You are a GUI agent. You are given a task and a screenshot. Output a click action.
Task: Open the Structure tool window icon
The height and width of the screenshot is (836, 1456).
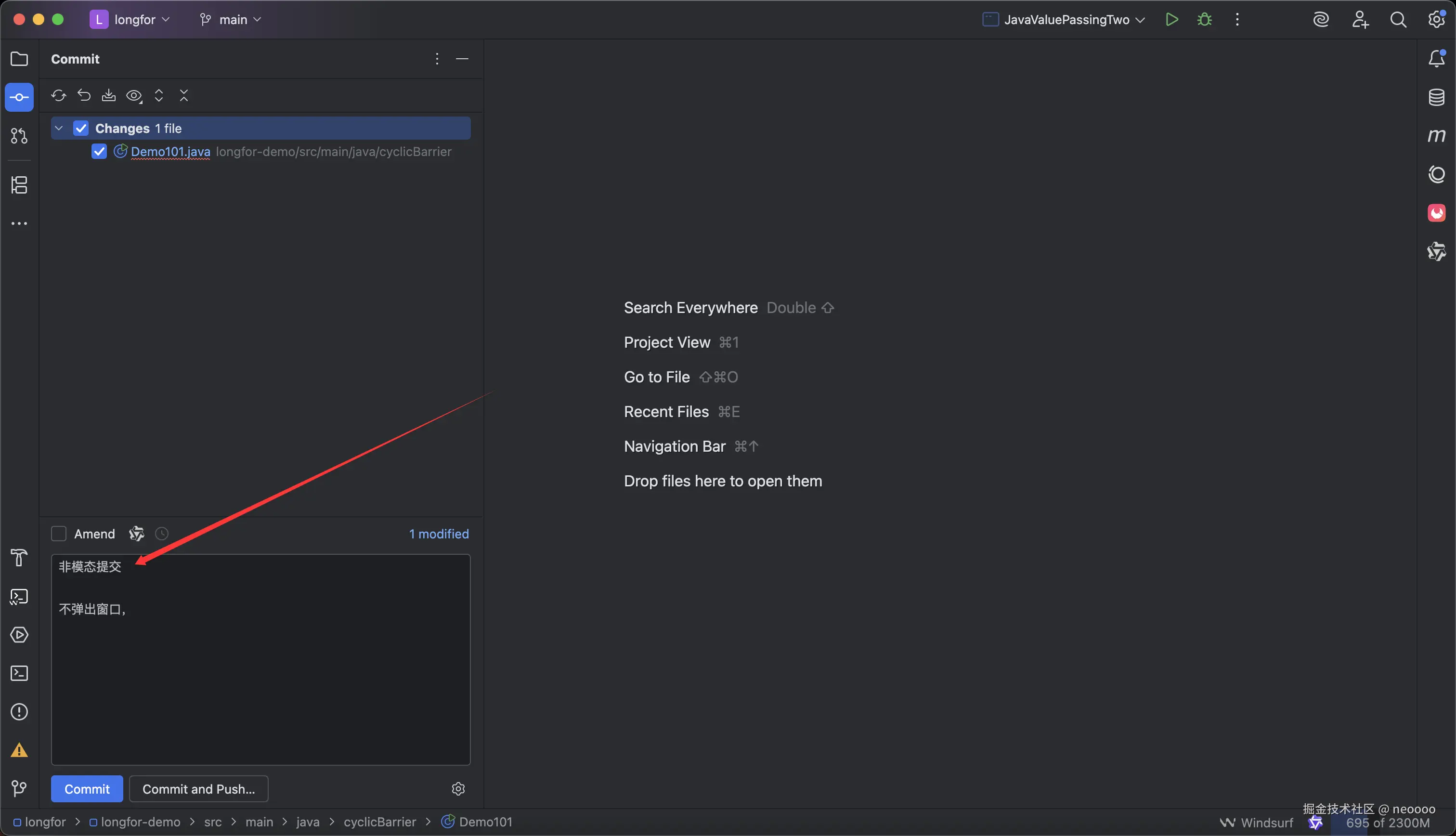[19, 185]
